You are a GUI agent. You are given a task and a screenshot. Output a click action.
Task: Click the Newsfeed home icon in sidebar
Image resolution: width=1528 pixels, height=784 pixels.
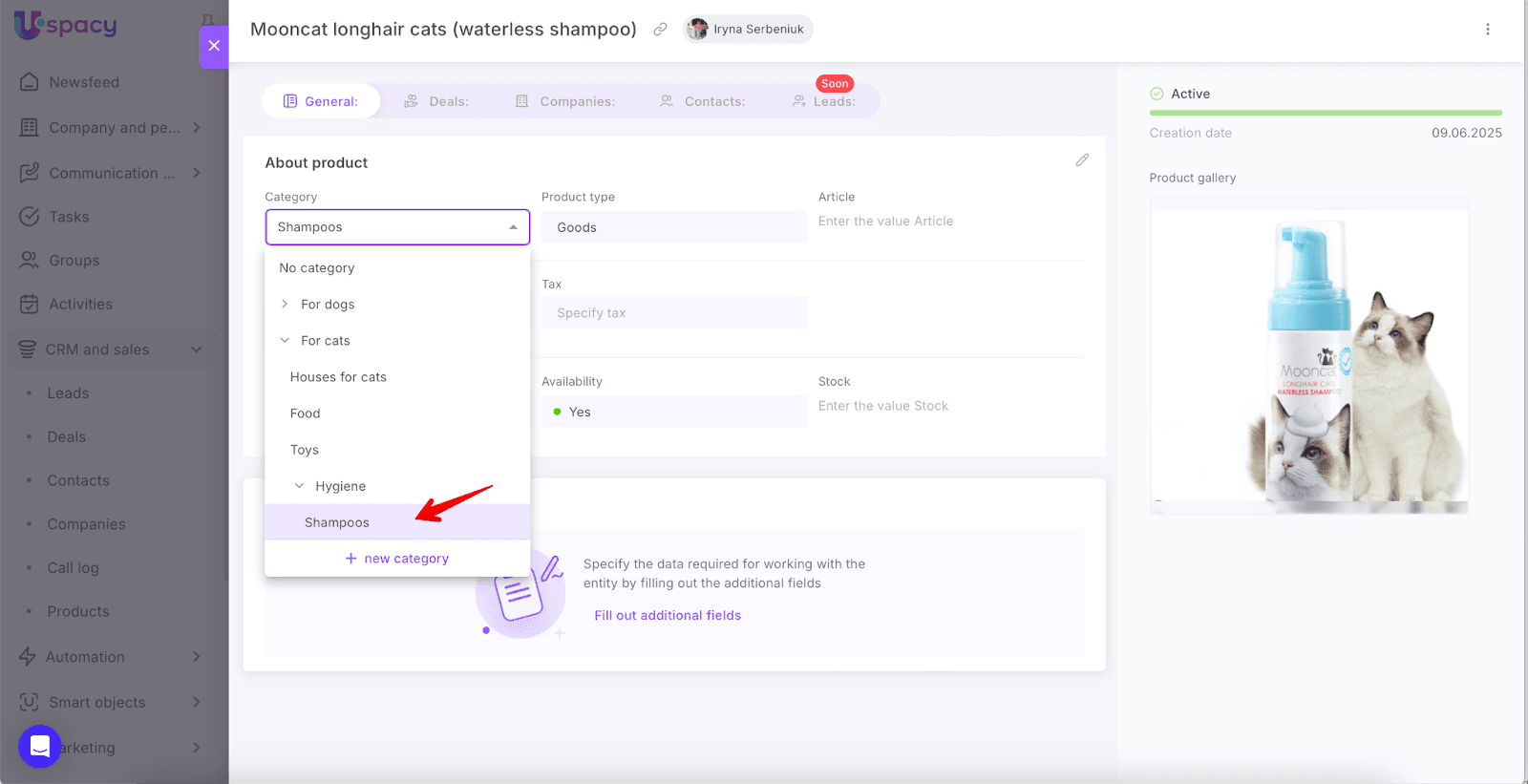30,82
